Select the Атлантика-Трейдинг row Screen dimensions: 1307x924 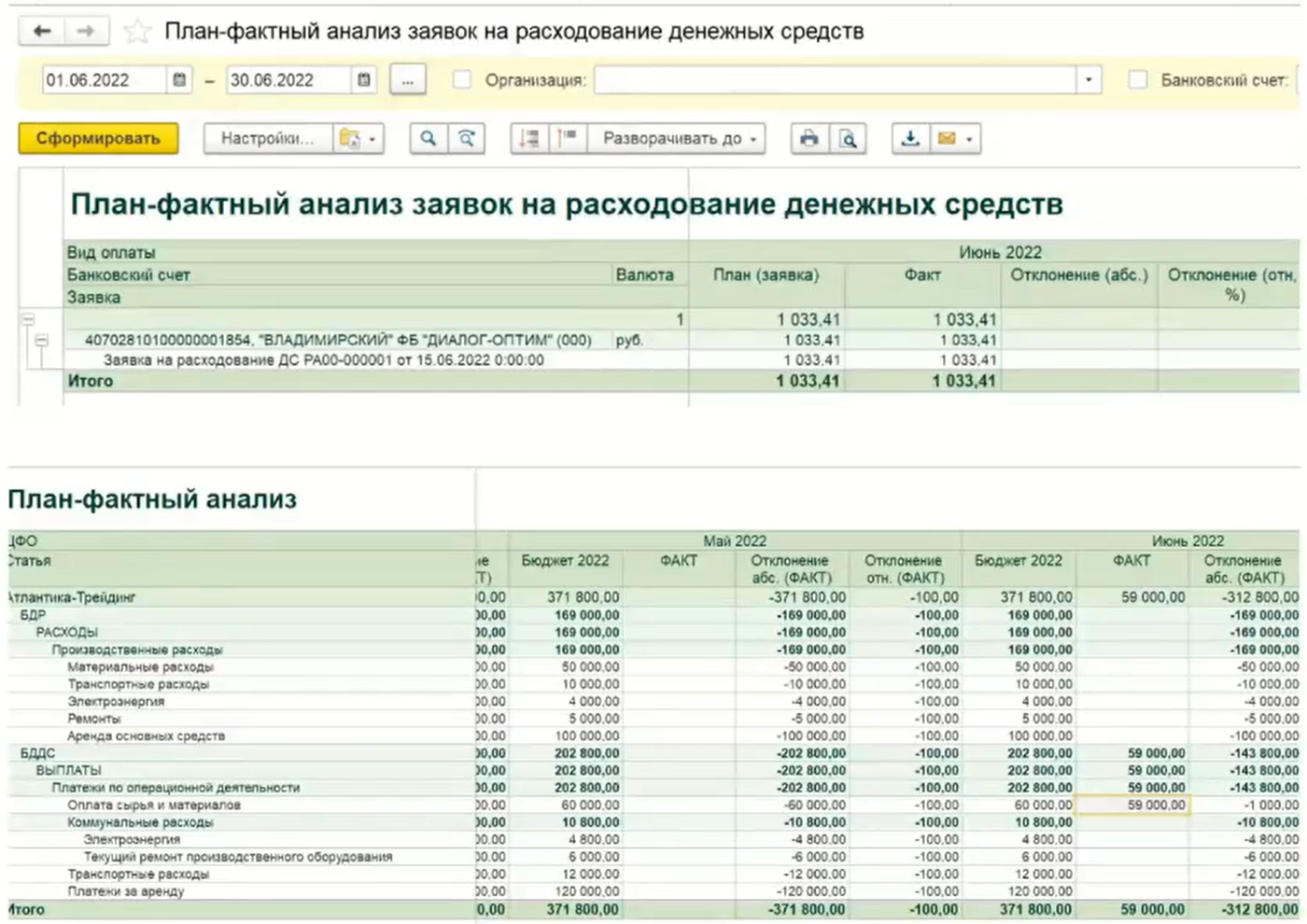click(72, 597)
